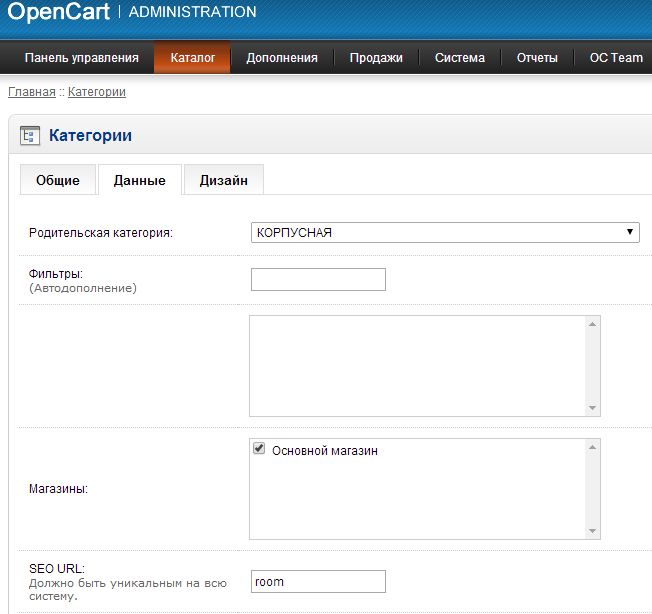The height and width of the screenshot is (614, 652).
Task: Click the filters list scrollbar down arrow
Action: click(593, 408)
